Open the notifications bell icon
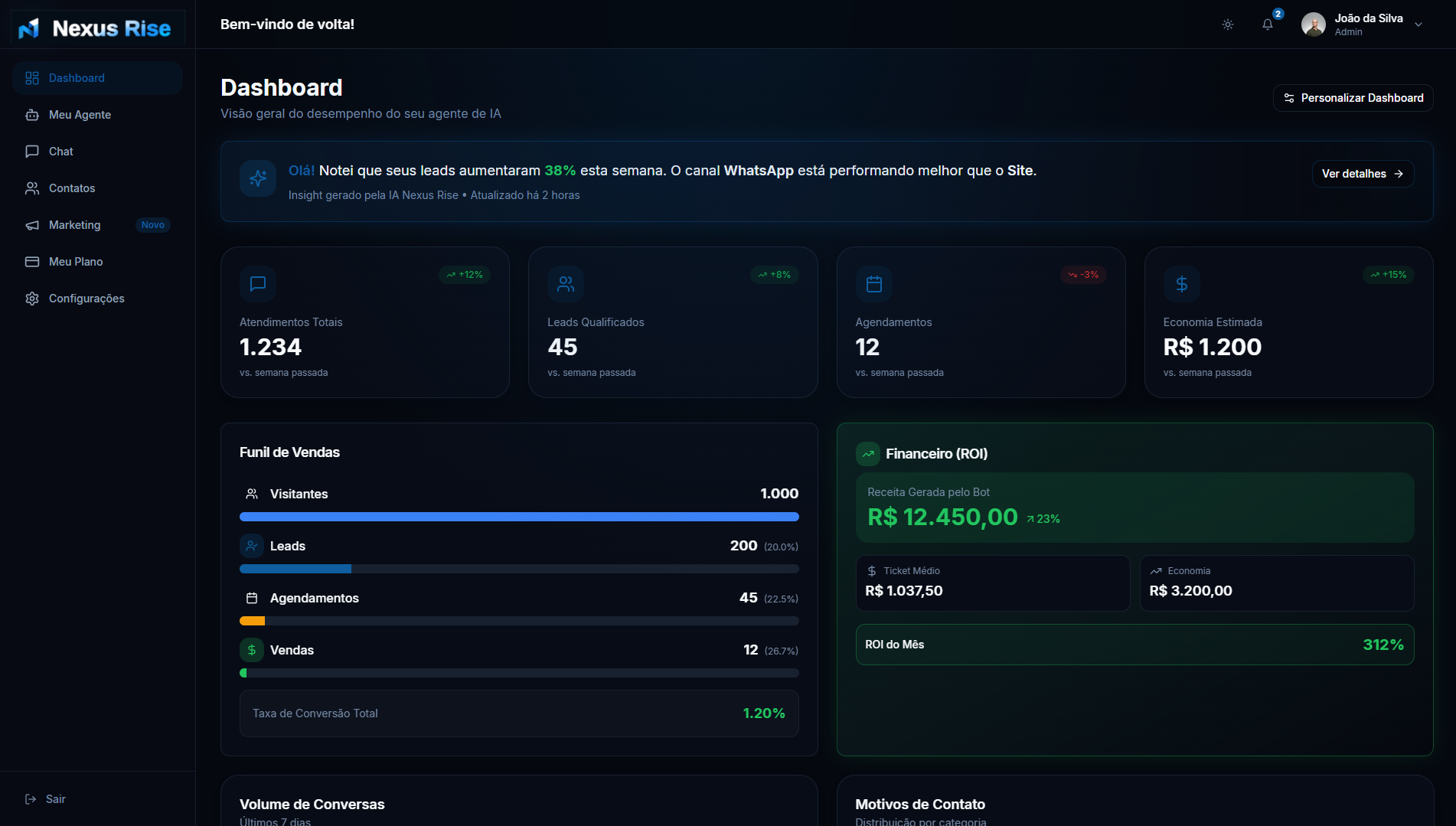 (1268, 24)
